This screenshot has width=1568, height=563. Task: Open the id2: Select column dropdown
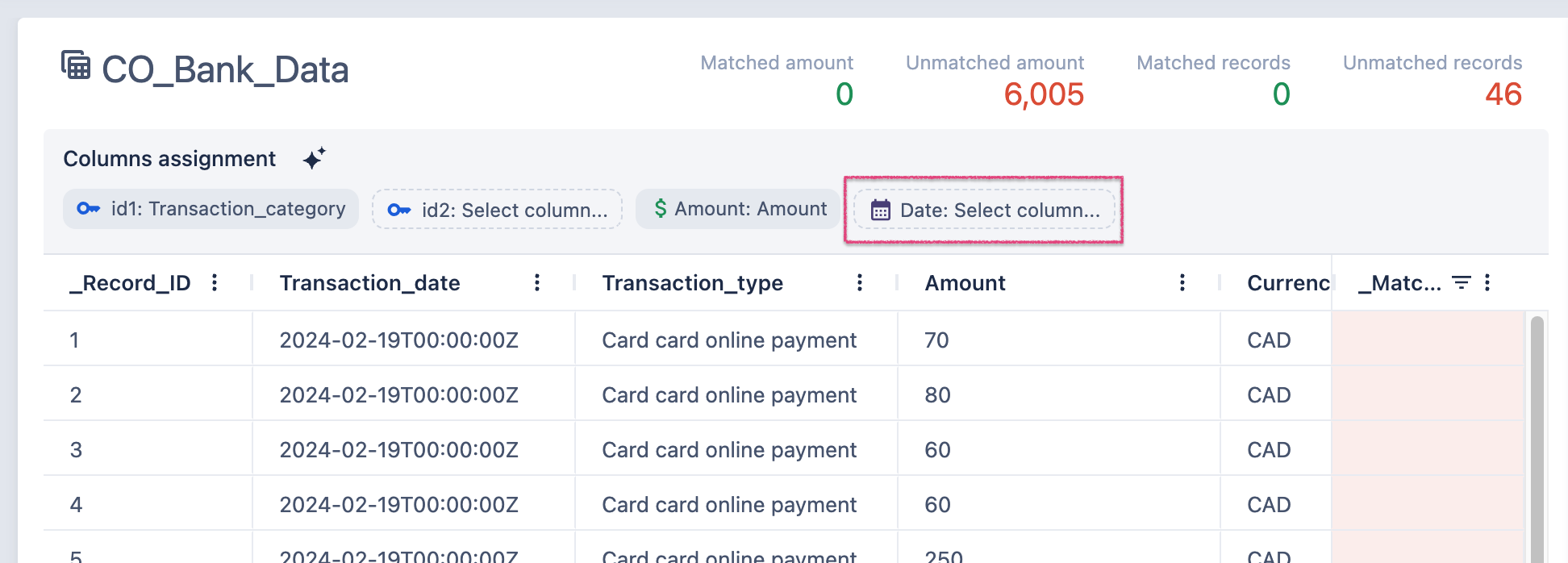pos(497,210)
